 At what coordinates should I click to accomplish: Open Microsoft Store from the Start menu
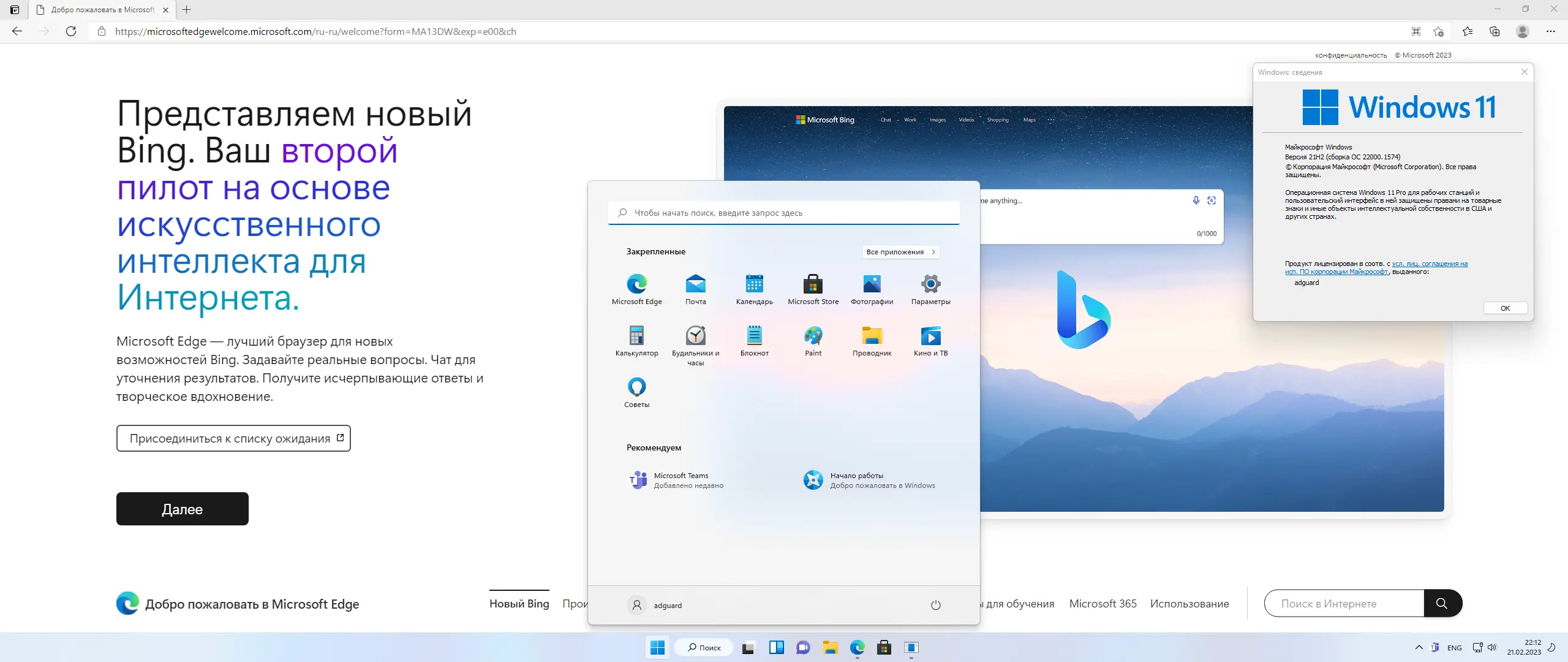pyautogui.click(x=813, y=284)
